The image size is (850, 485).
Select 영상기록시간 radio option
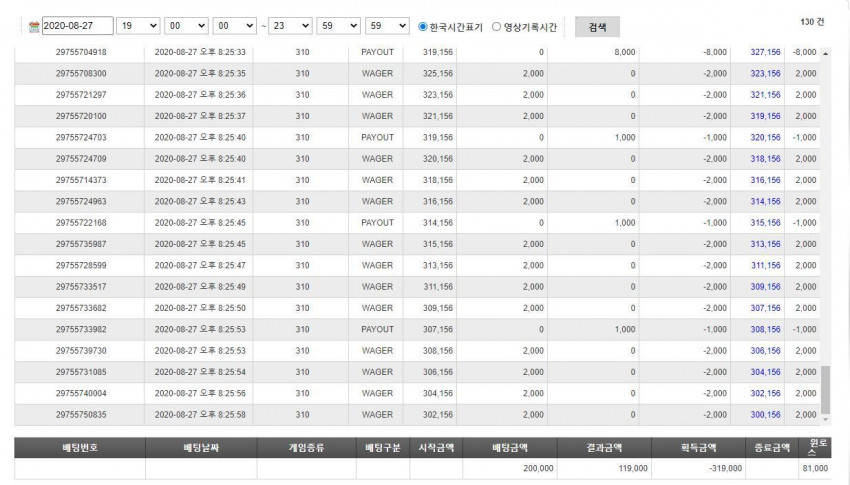(496, 26)
